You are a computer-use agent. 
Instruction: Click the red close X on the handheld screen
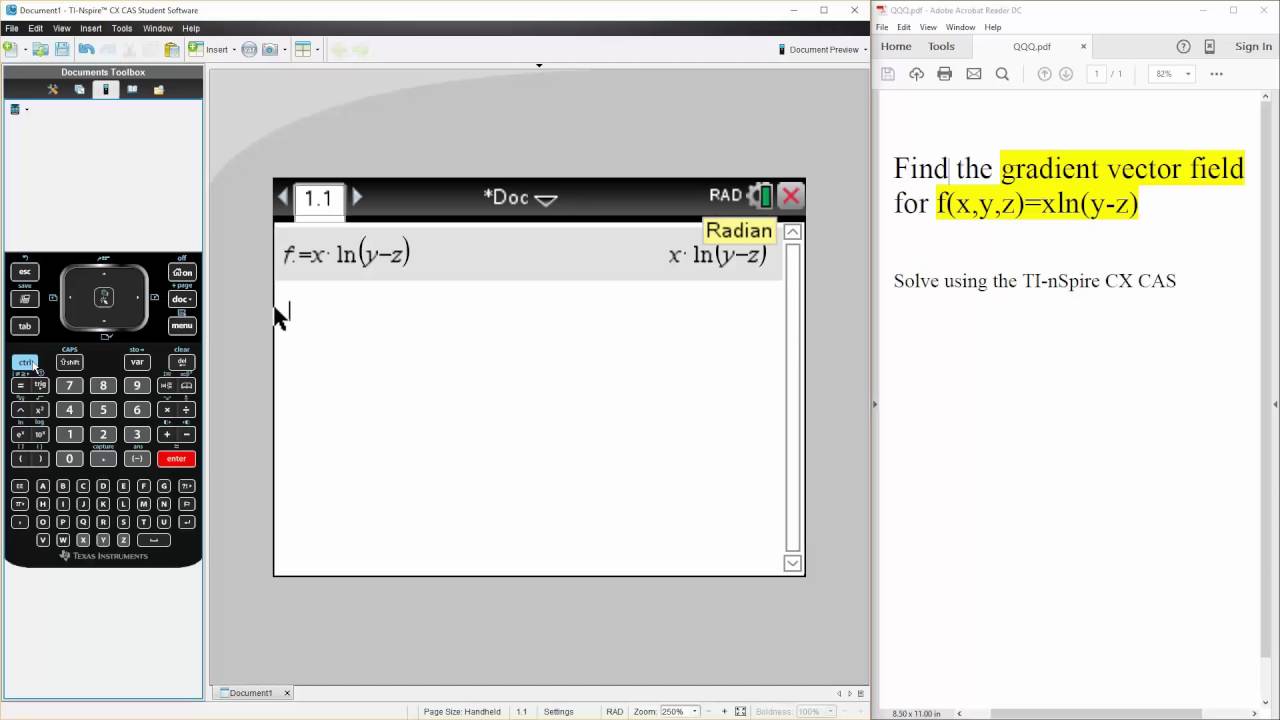(791, 196)
